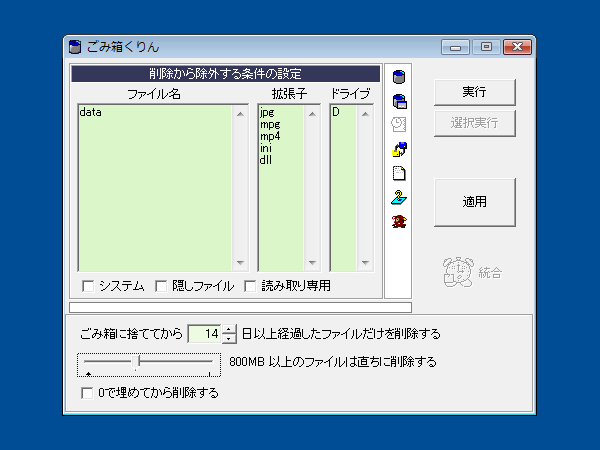Screen dimensions: 600x450
Task: Decrease days value with down spinner arrow
Action: click(x=228, y=338)
